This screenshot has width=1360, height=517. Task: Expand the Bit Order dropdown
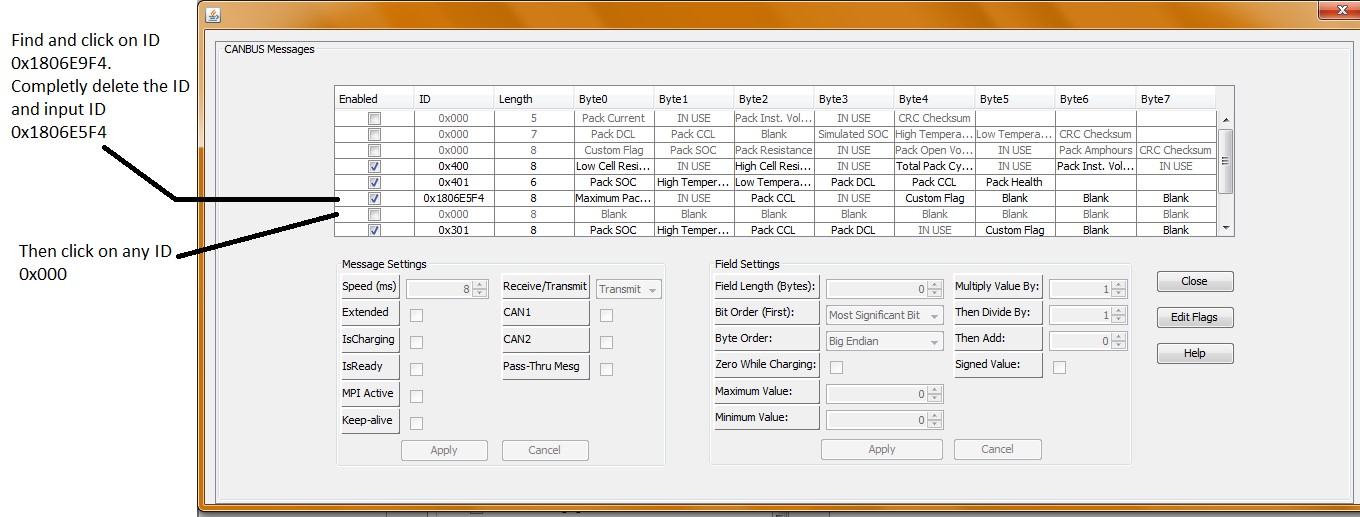point(884,315)
